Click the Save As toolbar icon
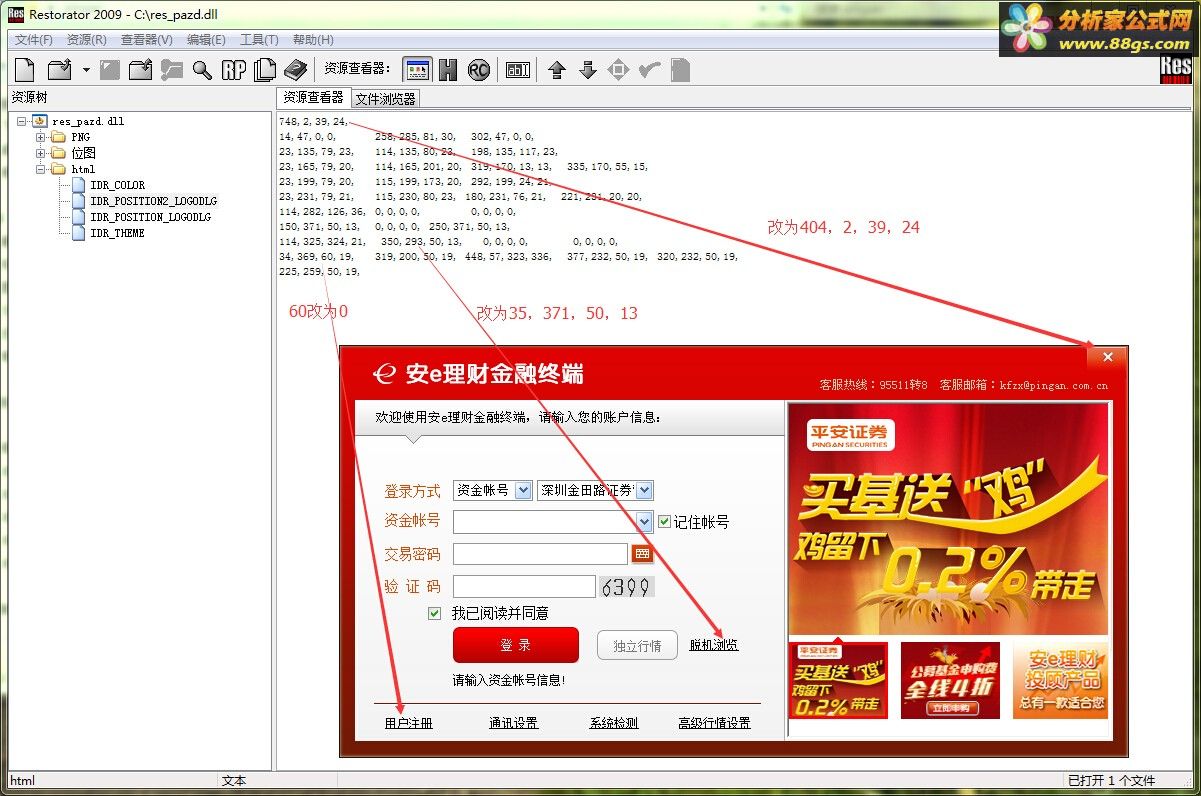 [x=141, y=70]
